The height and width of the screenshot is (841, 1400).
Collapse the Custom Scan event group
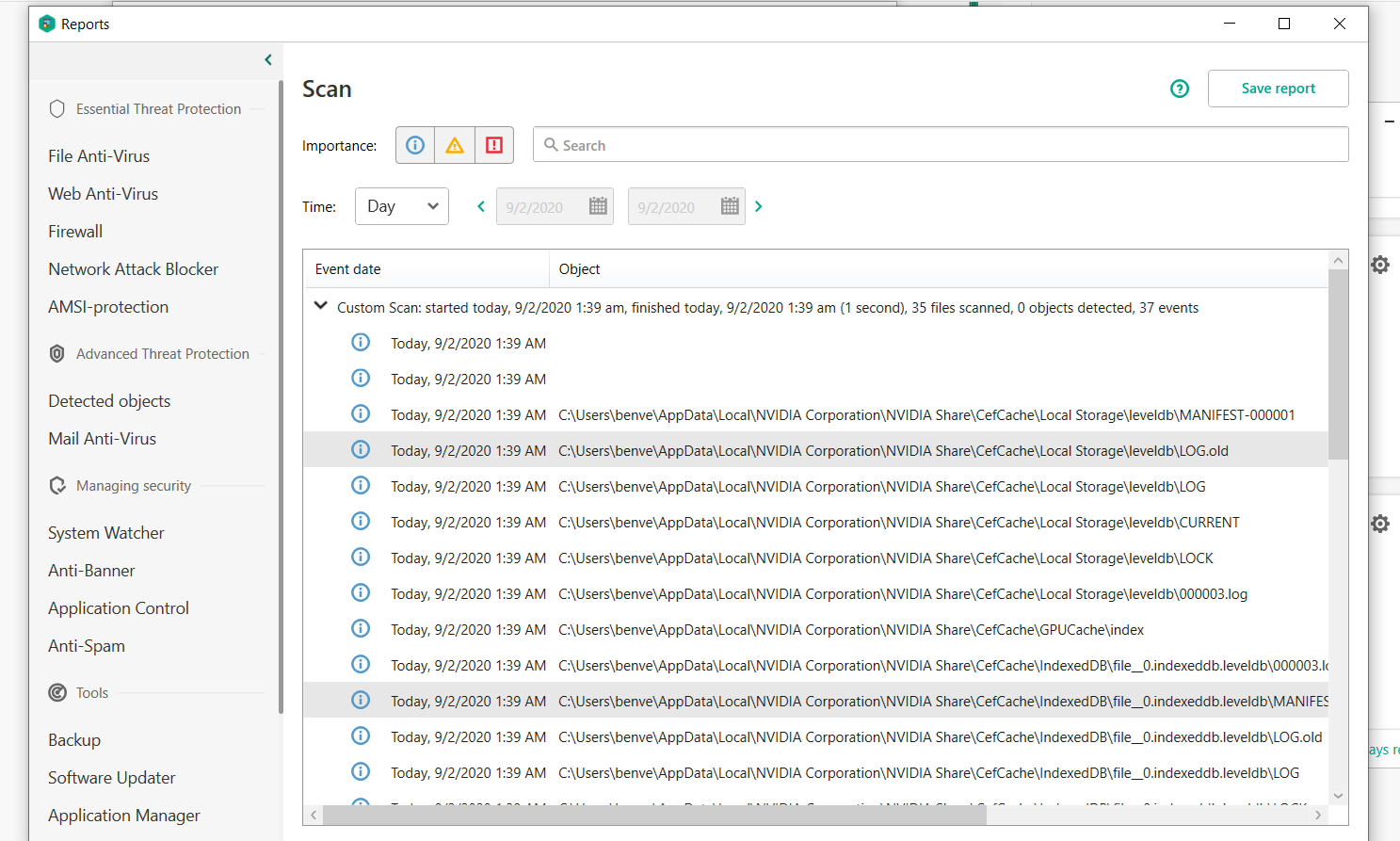pyautogui.click(x=321, y=306)
